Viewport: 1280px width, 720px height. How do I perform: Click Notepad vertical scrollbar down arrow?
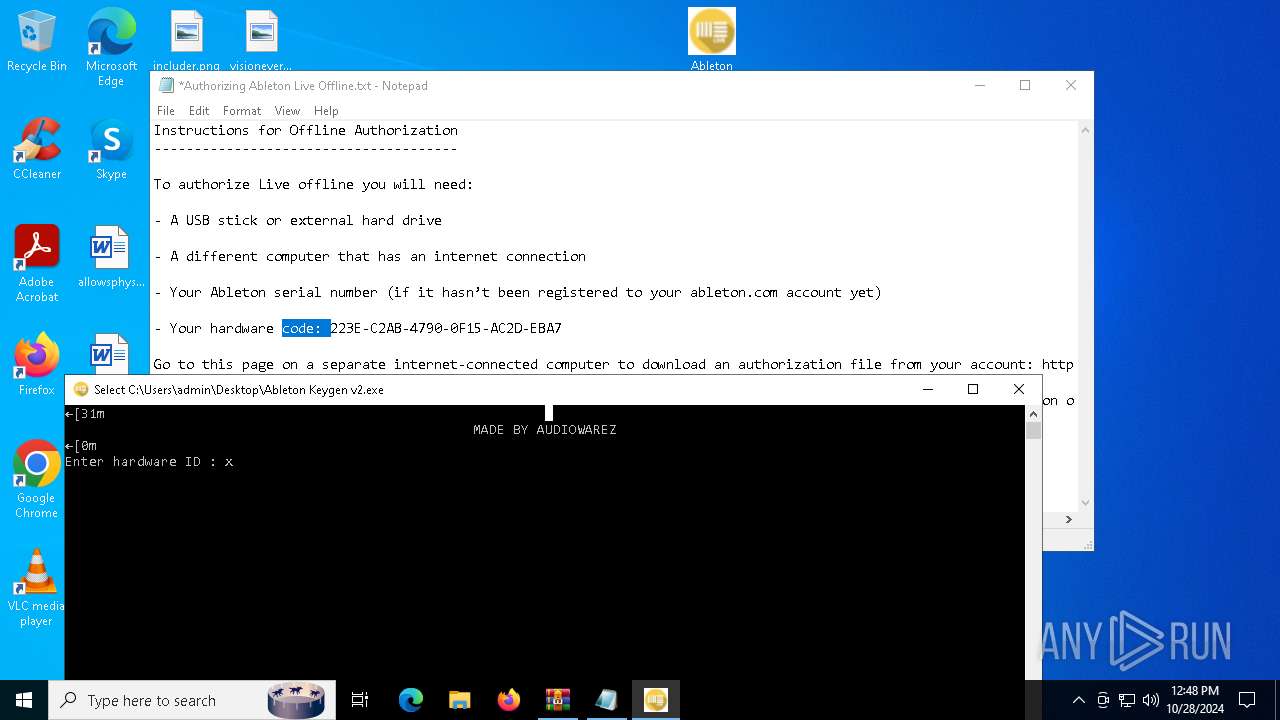click(1085, 503)
